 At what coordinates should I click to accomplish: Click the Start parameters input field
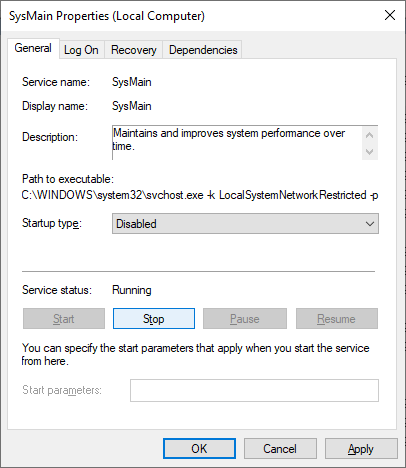point(254,390)
